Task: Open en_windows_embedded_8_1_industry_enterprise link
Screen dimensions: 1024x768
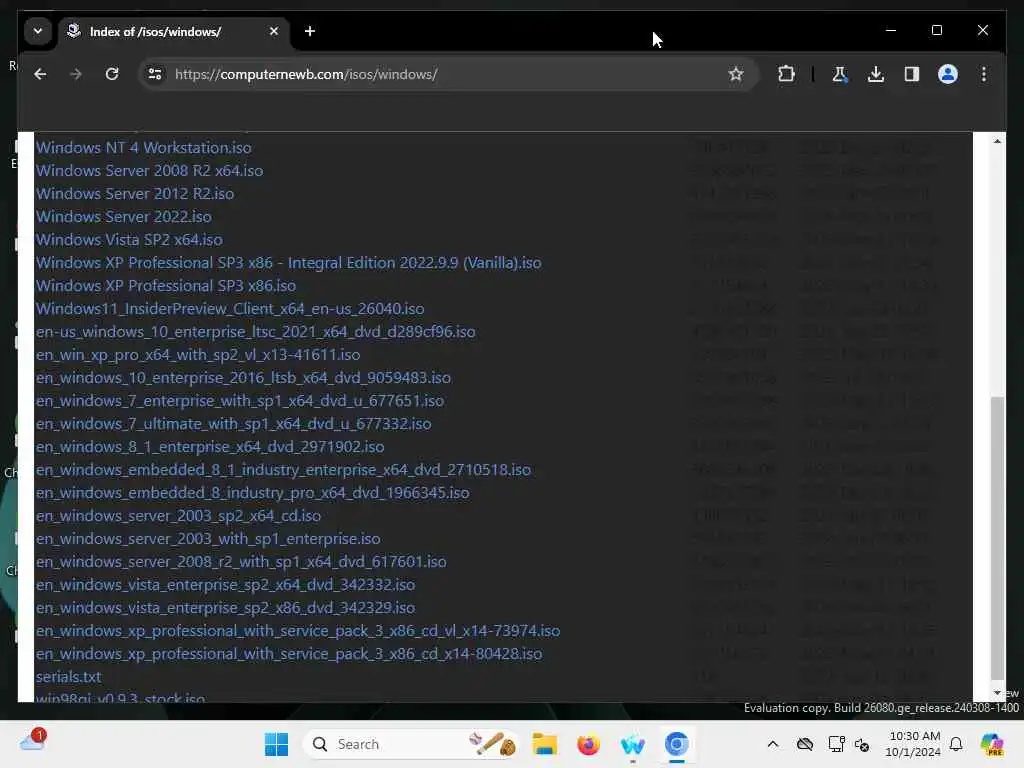Action: [x=283, y=470]
